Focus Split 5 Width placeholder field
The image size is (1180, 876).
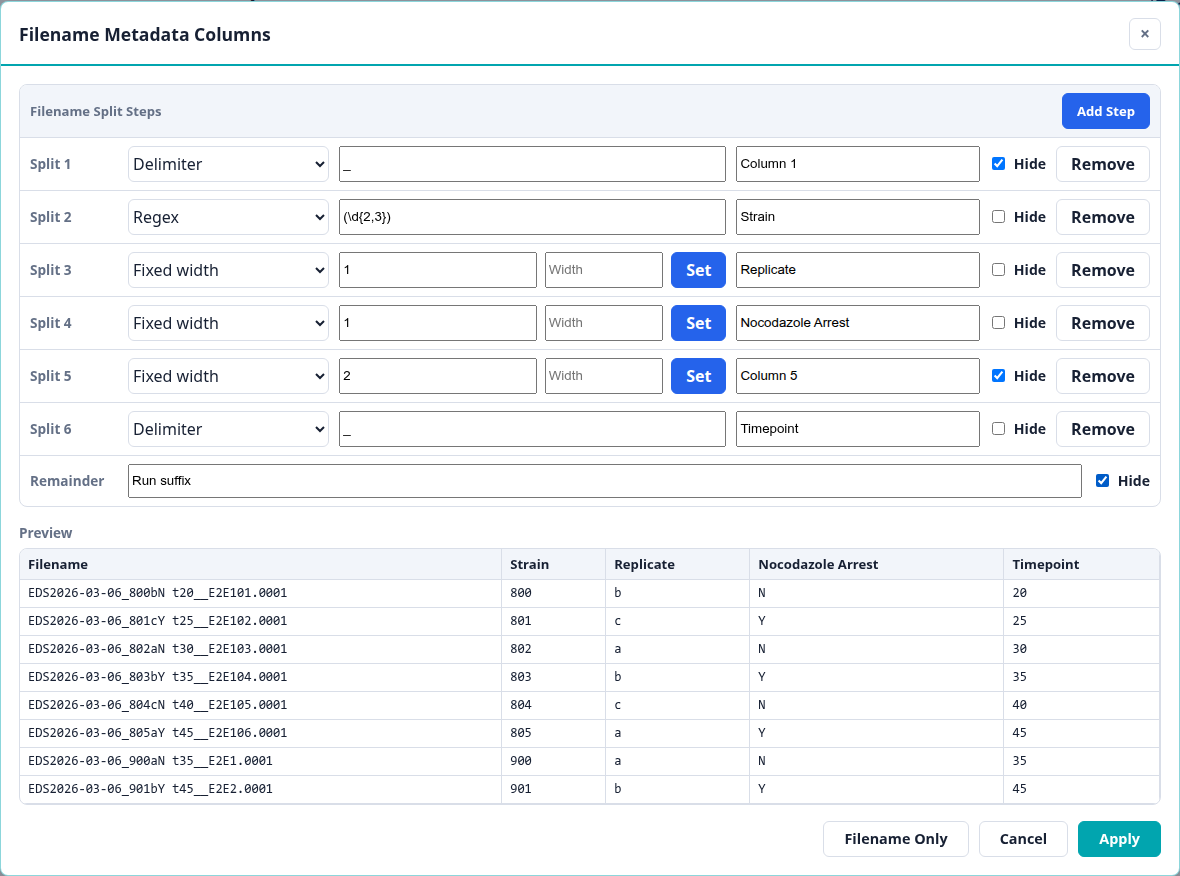click(604, 376)
